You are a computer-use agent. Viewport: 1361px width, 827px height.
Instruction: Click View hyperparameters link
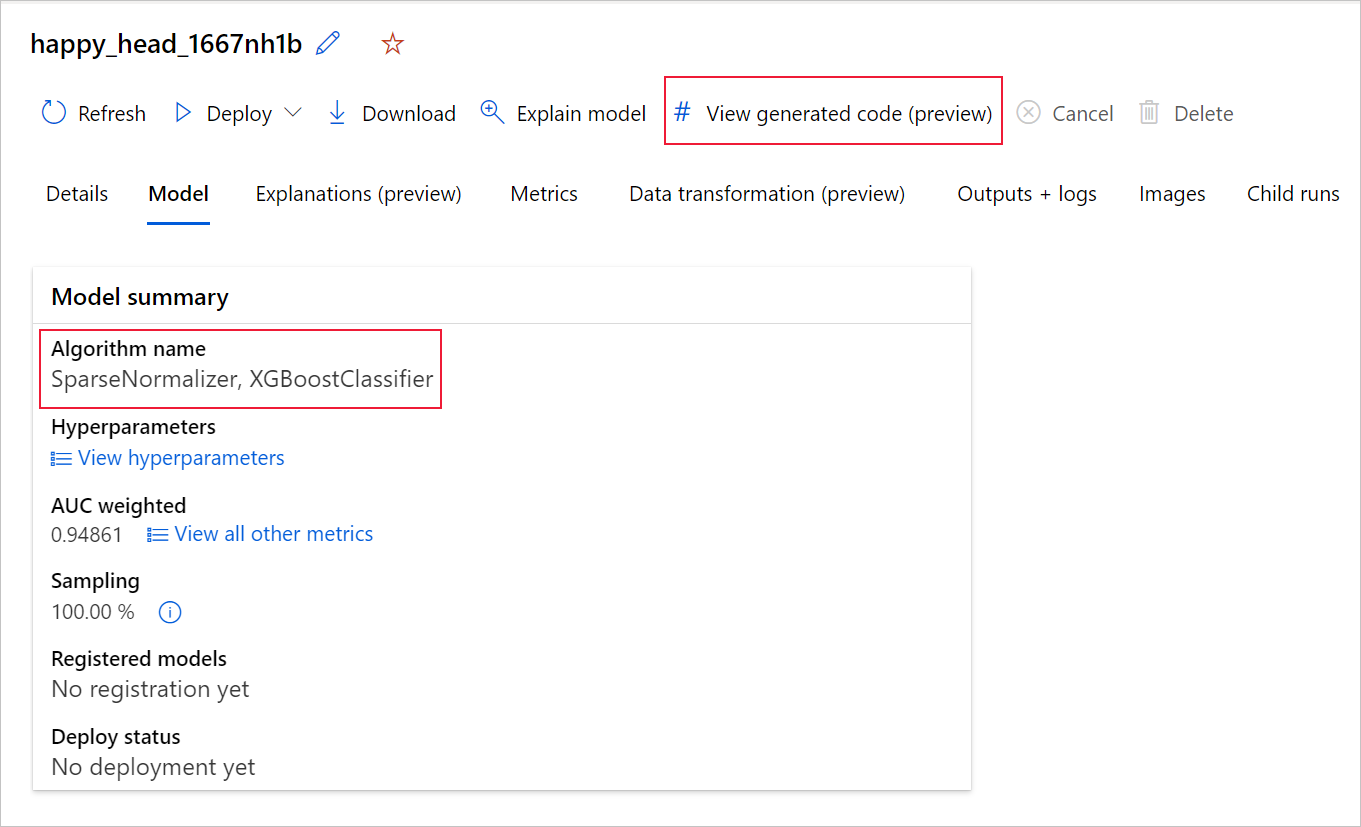(181, 458)
